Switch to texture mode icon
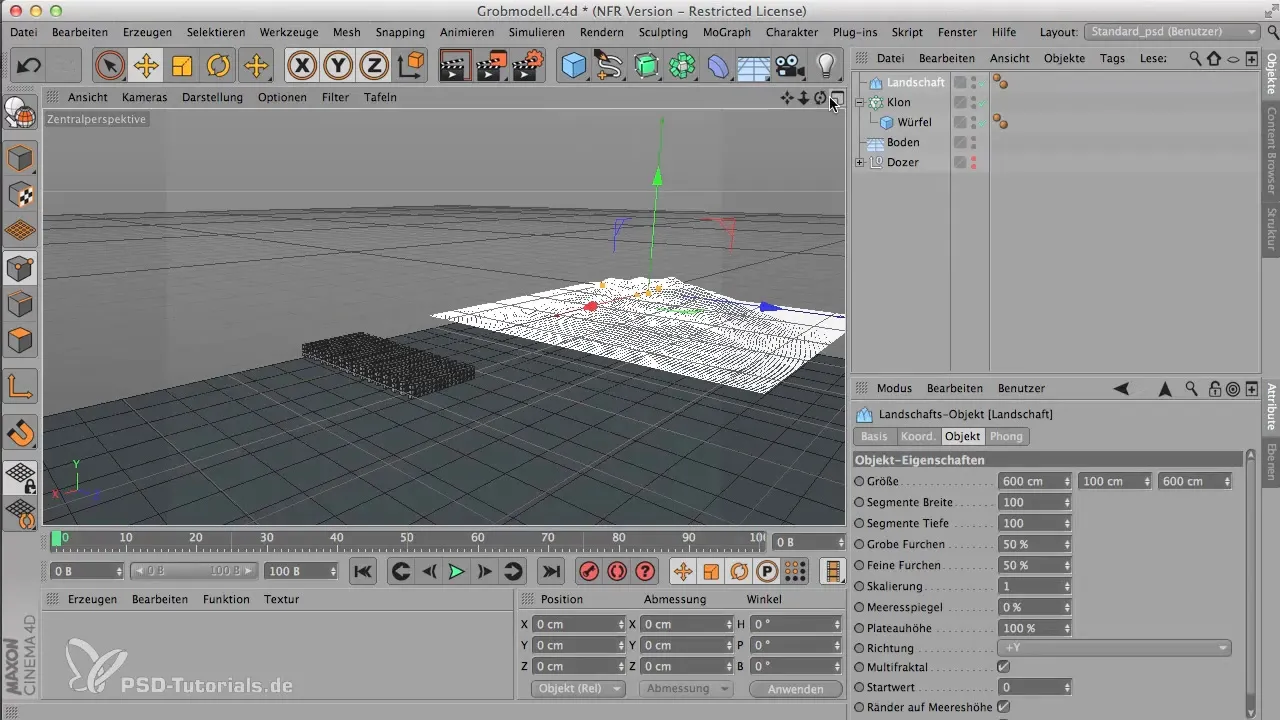This screenshot has width=1280, height=720. [x=20, y=194]
